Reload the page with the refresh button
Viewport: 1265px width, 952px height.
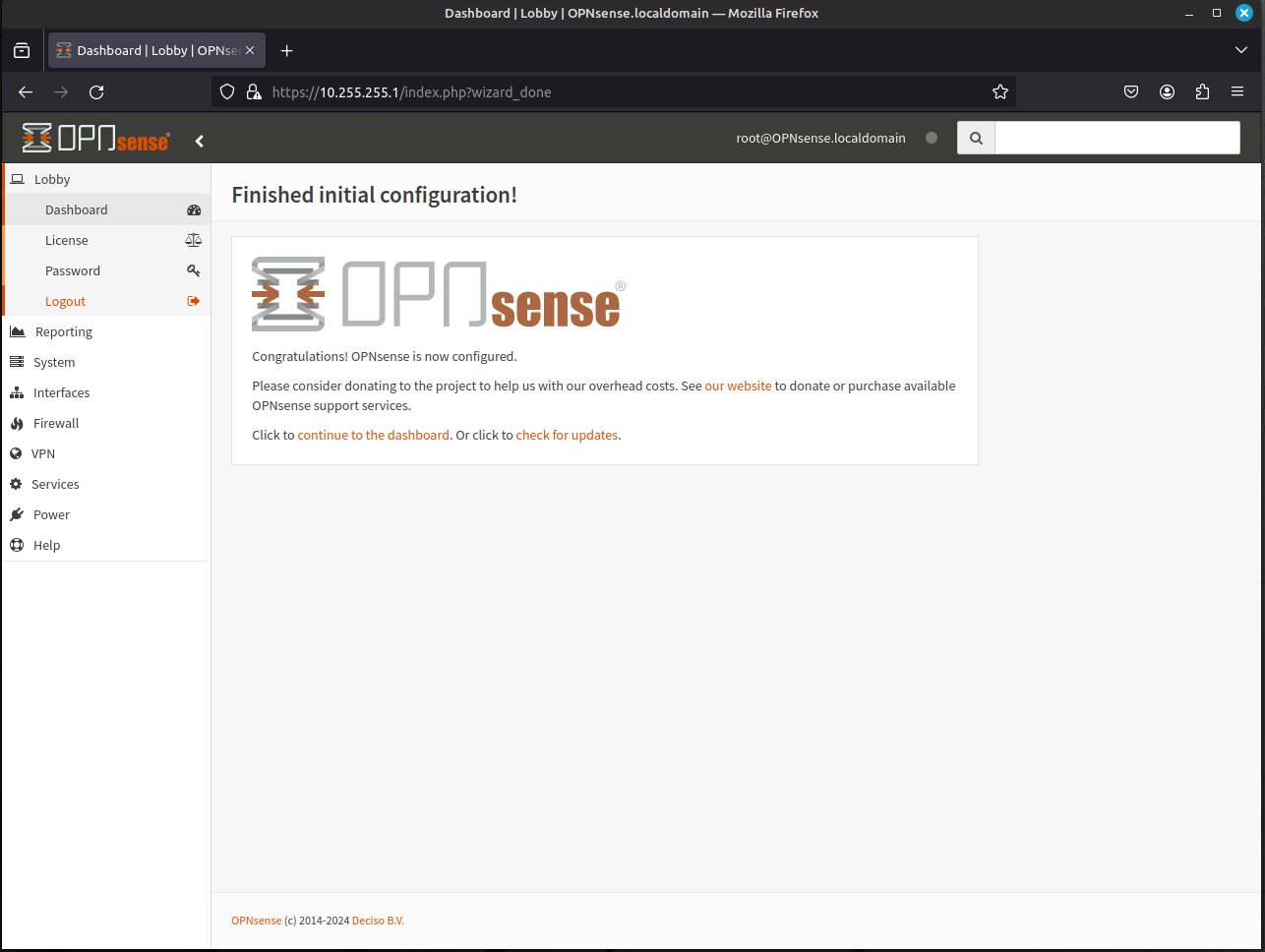coord(96,91)
